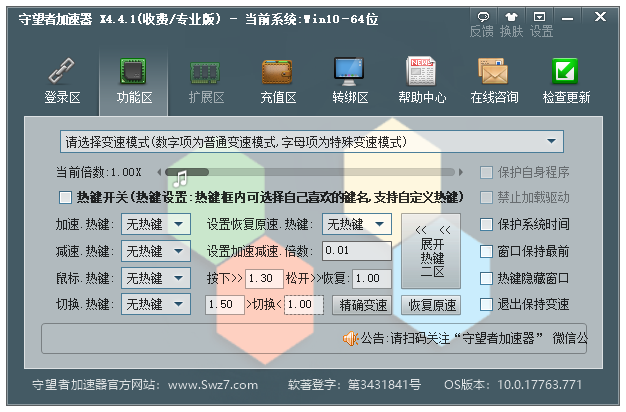Open the 充值区 wallet icon
The image size is (626, 412).
point(277,71)
